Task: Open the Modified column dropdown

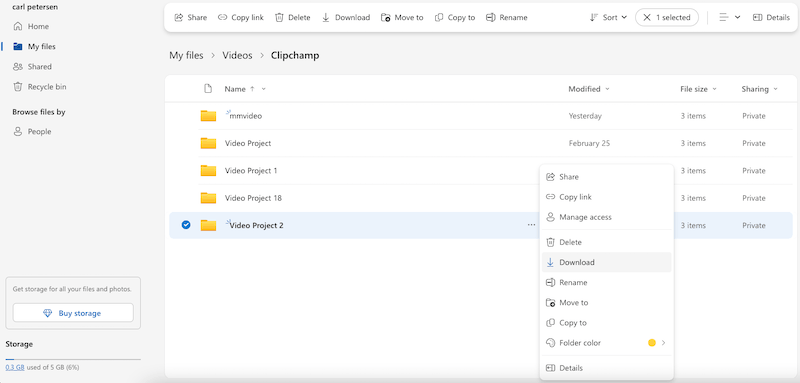Action: [x=589, y=89]
